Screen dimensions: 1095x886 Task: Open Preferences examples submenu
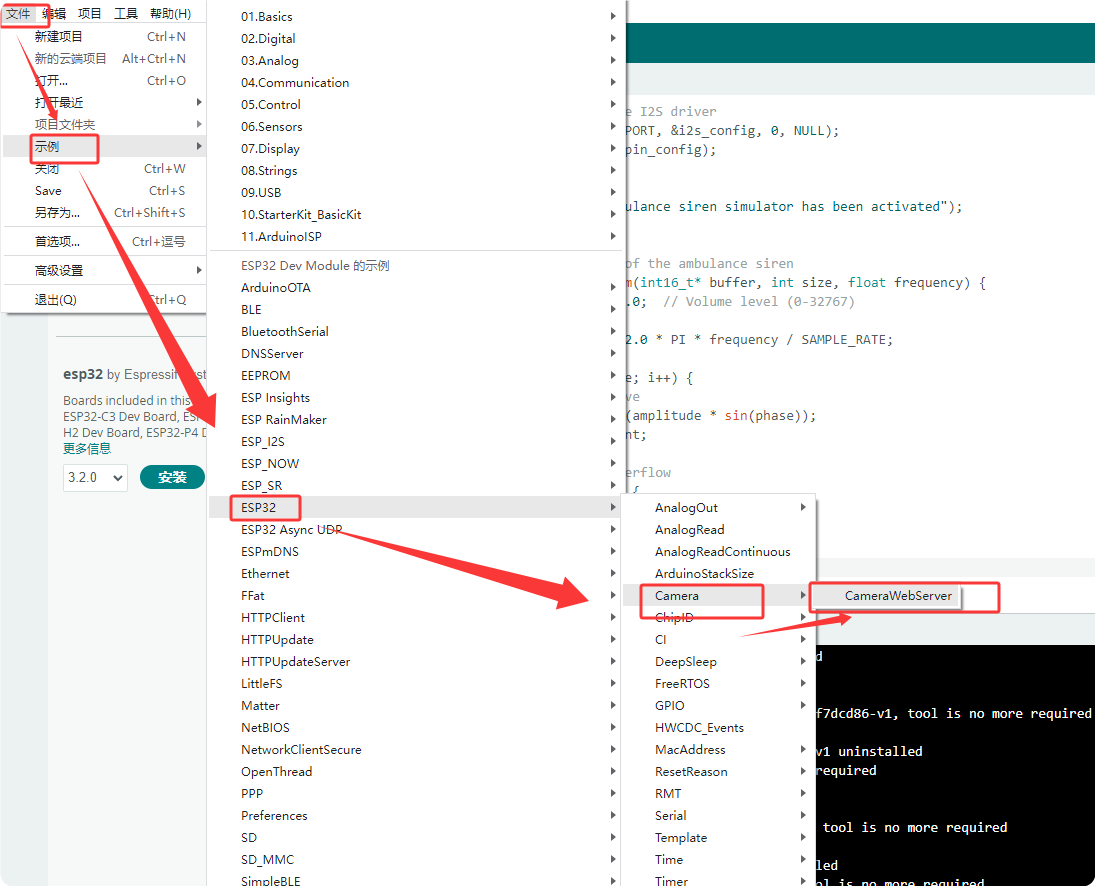point(417,815)
